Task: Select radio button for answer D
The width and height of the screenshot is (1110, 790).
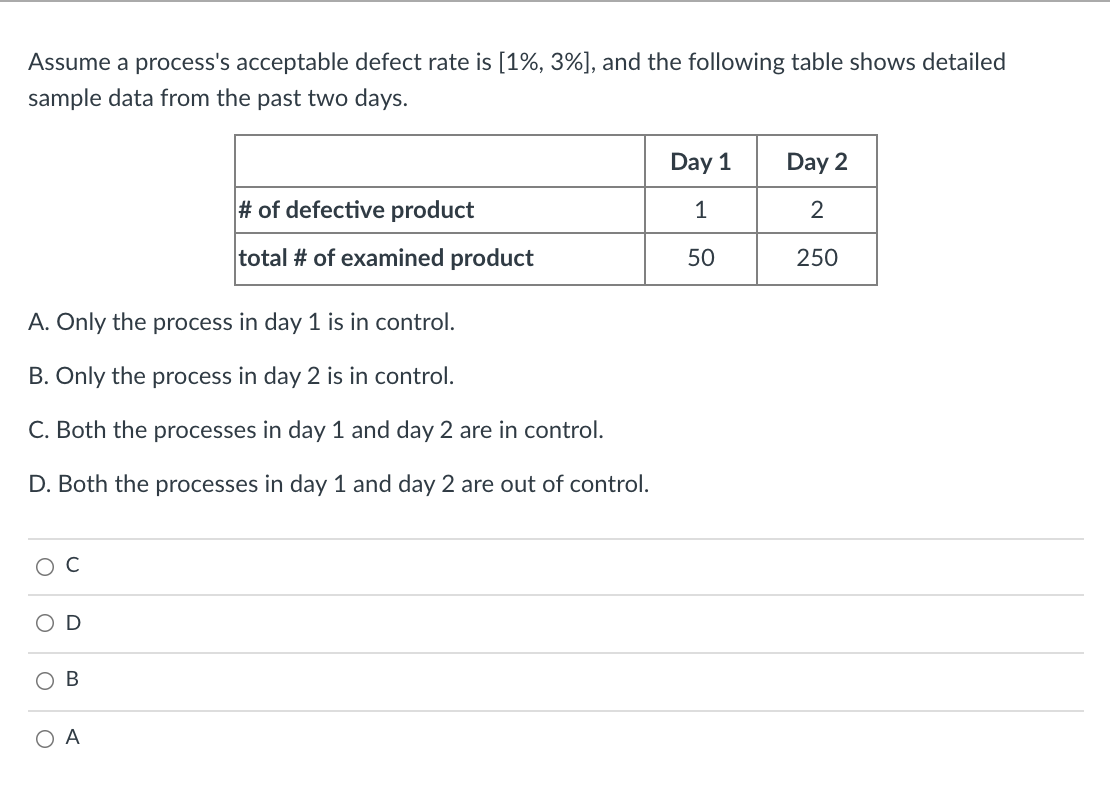Action: [x=44, y=623]
